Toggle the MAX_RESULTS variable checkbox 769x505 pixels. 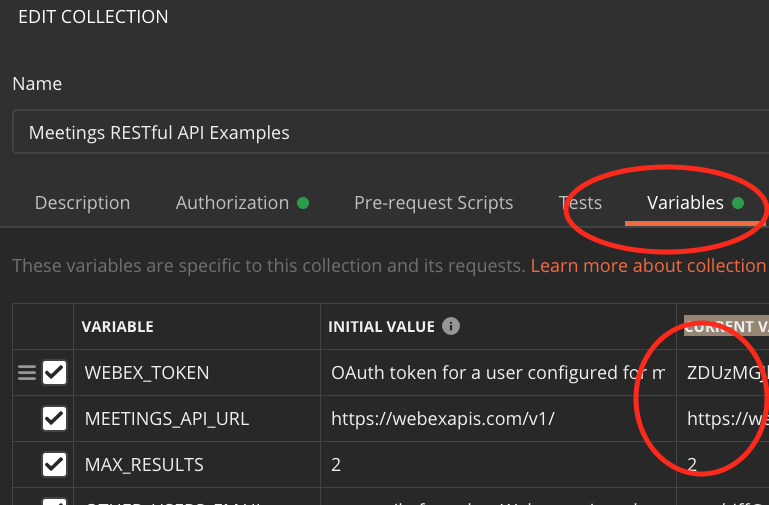tap(54, 464)
